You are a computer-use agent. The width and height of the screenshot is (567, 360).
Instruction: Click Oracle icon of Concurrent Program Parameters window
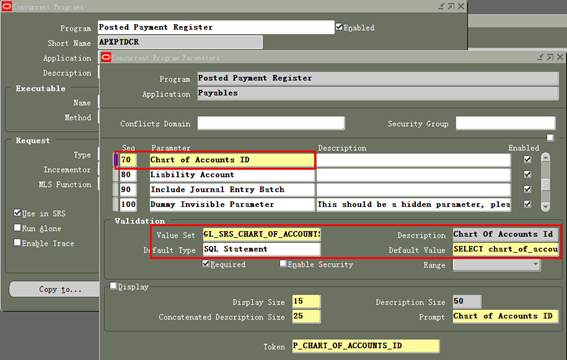[x=106, y=57]
